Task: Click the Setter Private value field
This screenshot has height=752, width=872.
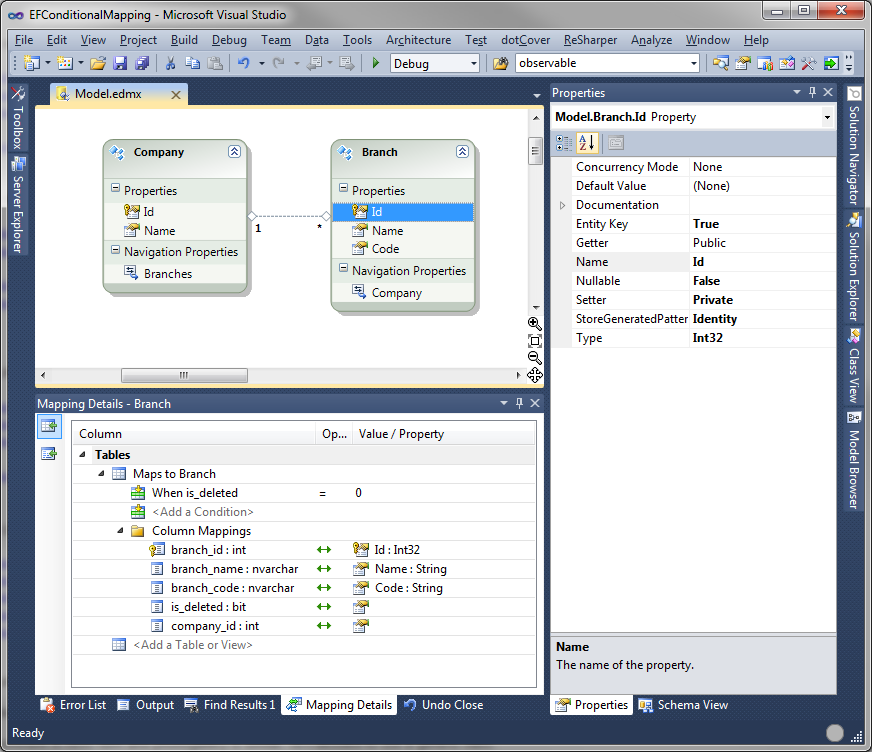Action: [x=762, y=300]
